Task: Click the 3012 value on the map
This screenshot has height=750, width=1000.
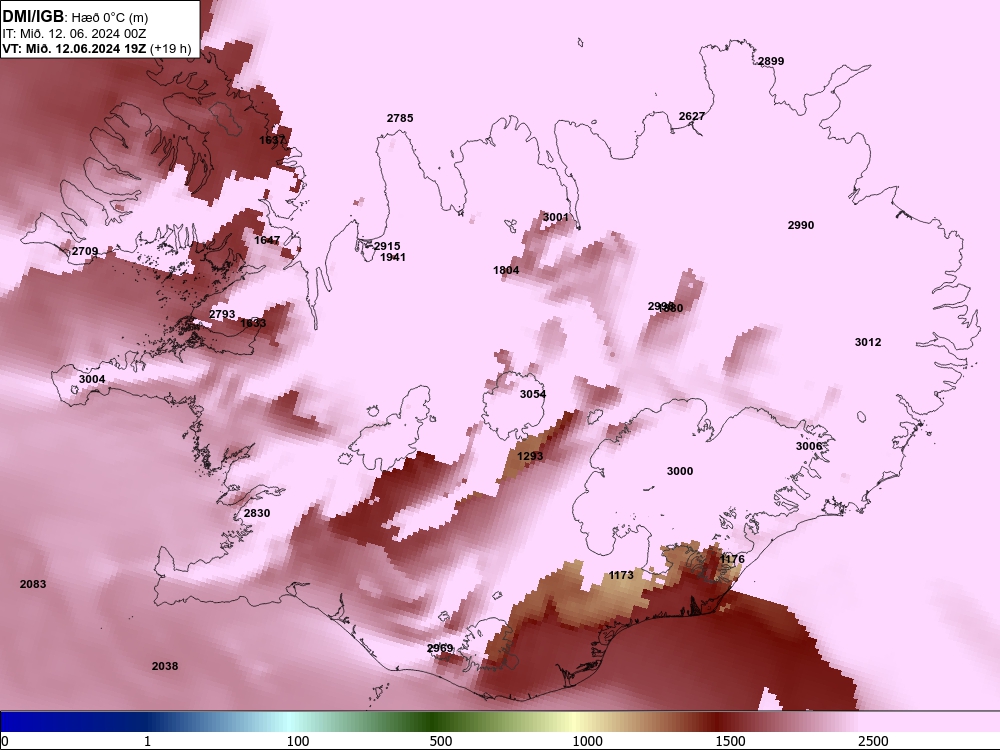Action: [x=868, y=342]
